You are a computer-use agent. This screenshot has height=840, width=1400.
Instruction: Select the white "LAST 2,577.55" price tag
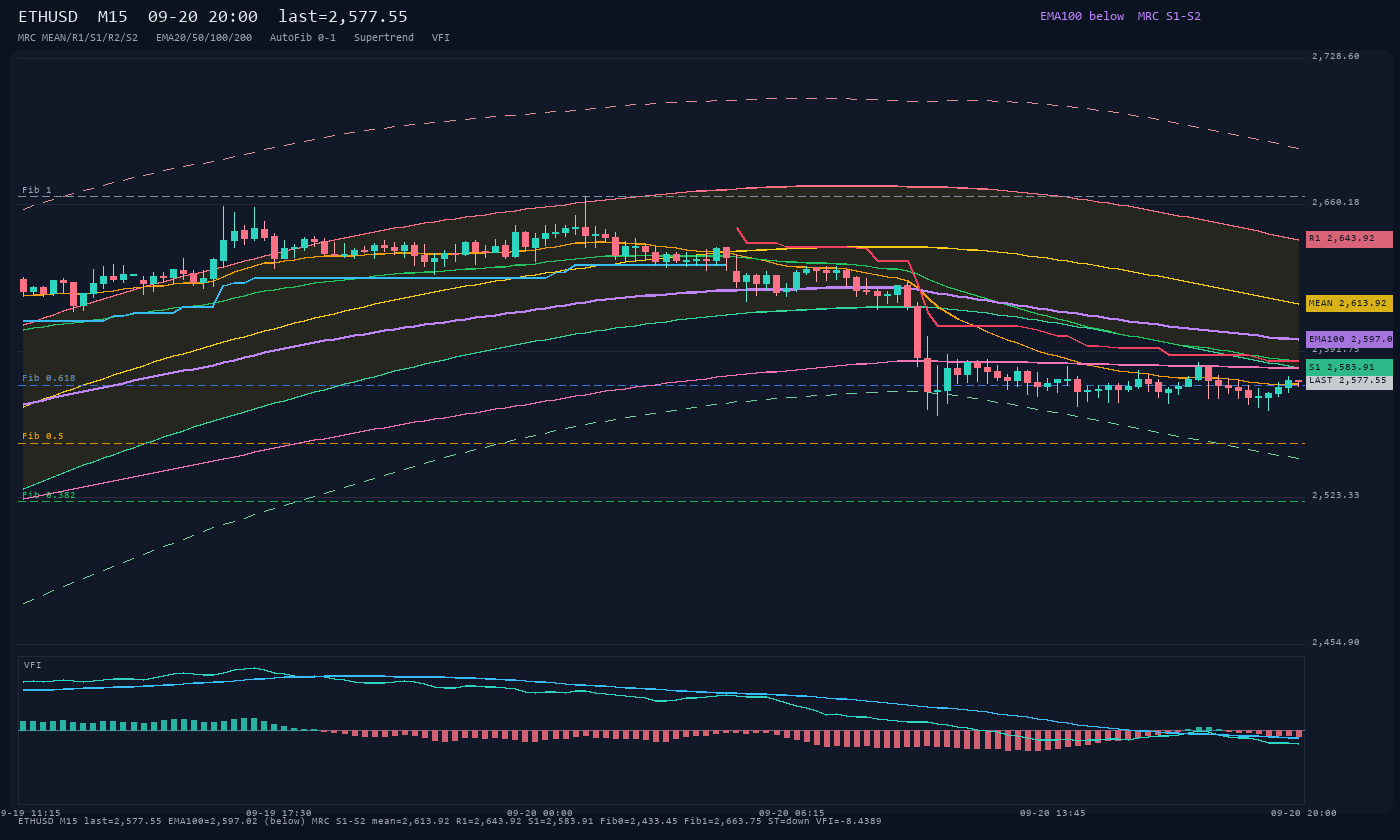pyautogui.click(x=1349, y=381)
